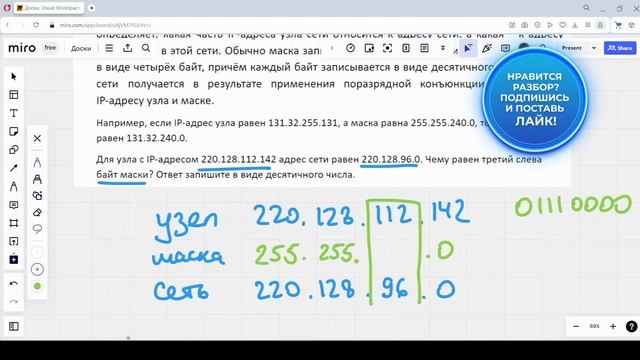Open the extensions cube icon
This screenshot has height=360, width=640.
pos(631,25)
